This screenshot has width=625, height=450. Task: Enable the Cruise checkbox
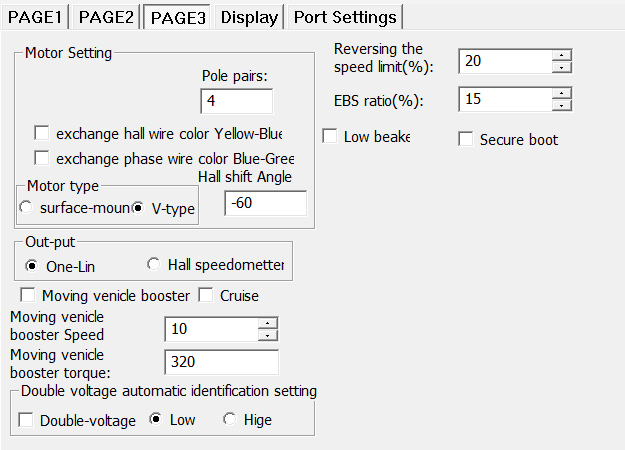[206, 295]
